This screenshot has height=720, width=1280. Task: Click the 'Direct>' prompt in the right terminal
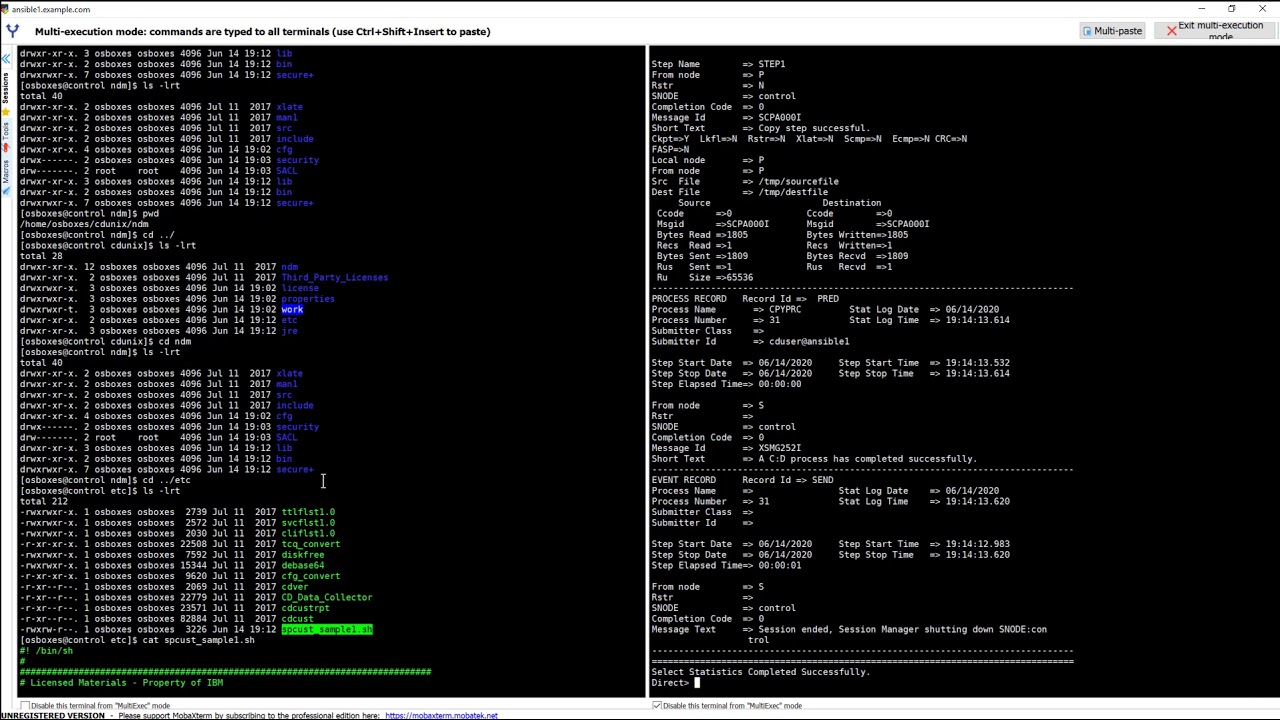670,682
